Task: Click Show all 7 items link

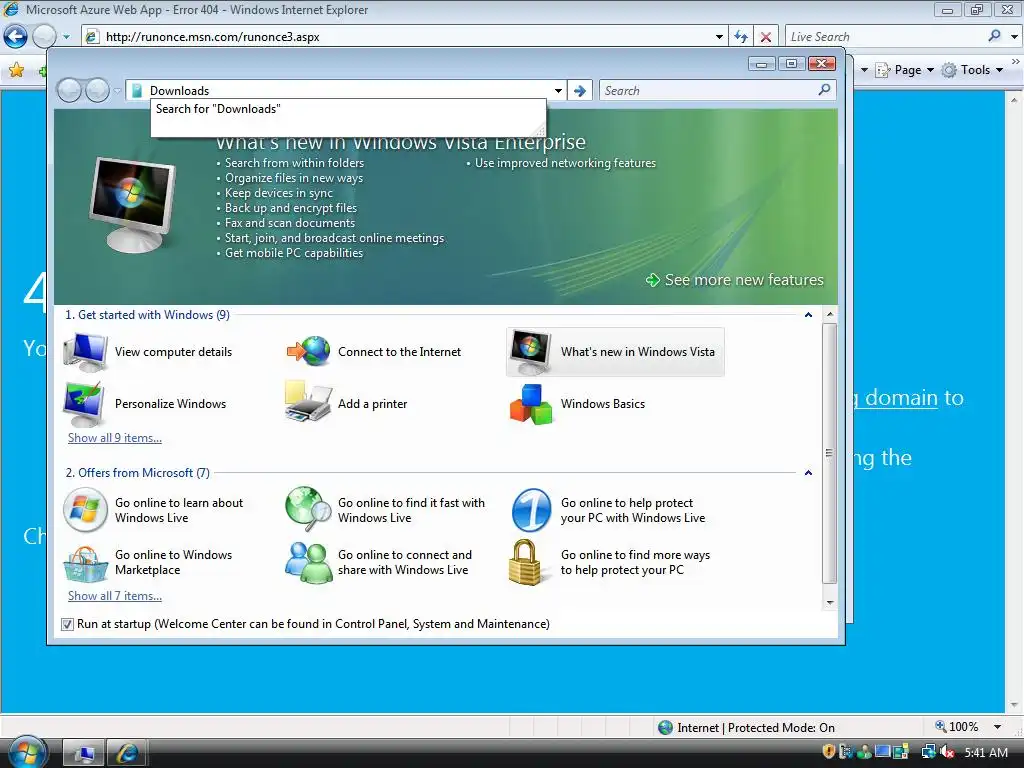Action: [x=115, y=596]
